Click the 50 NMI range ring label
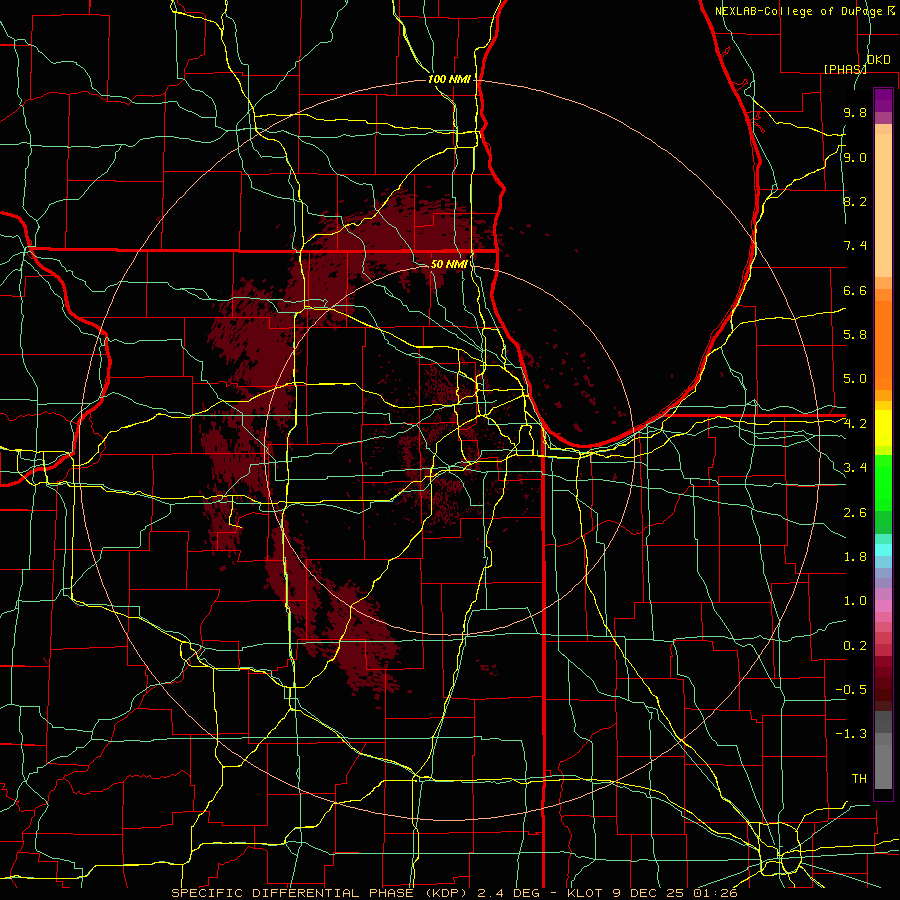This screenshot has height=900, width=900. pos(449,264)
